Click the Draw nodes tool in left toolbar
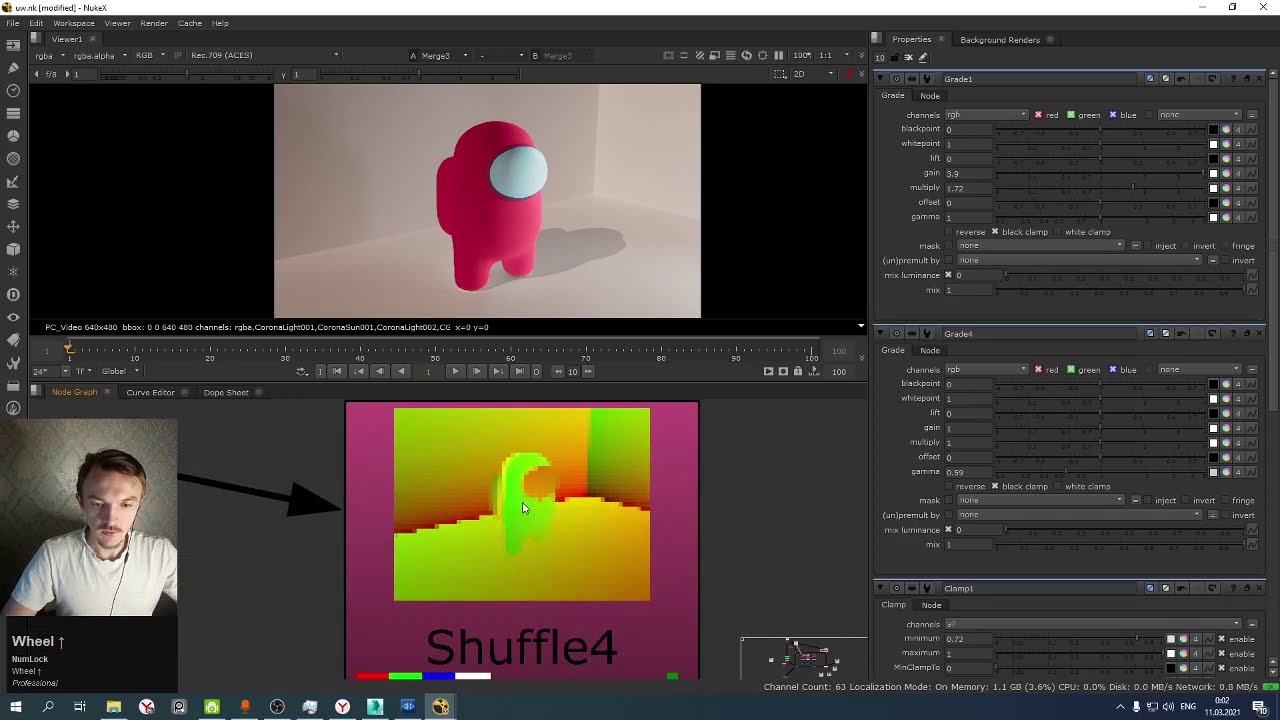This screenshot has height=720, width=1280. click(x=13, y=68)
